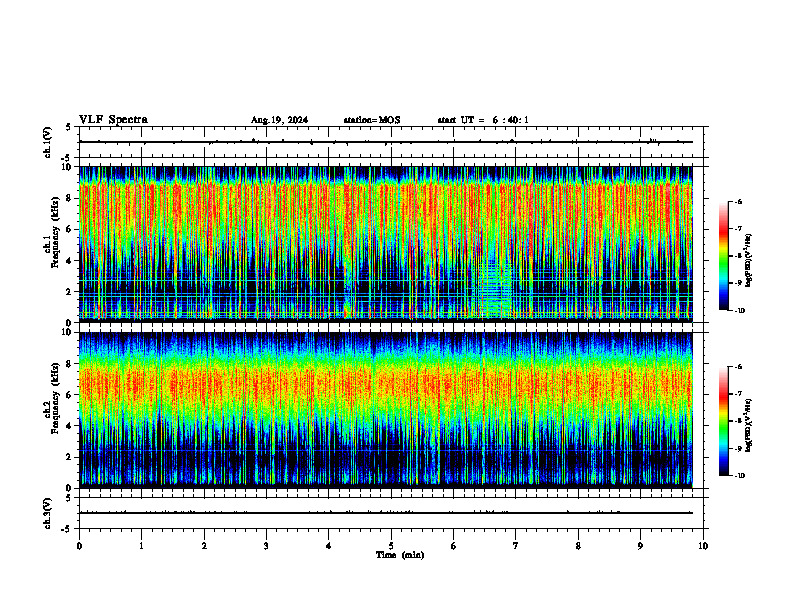Click the '-10' label on ch.1 colorbar

click(739, 311)
